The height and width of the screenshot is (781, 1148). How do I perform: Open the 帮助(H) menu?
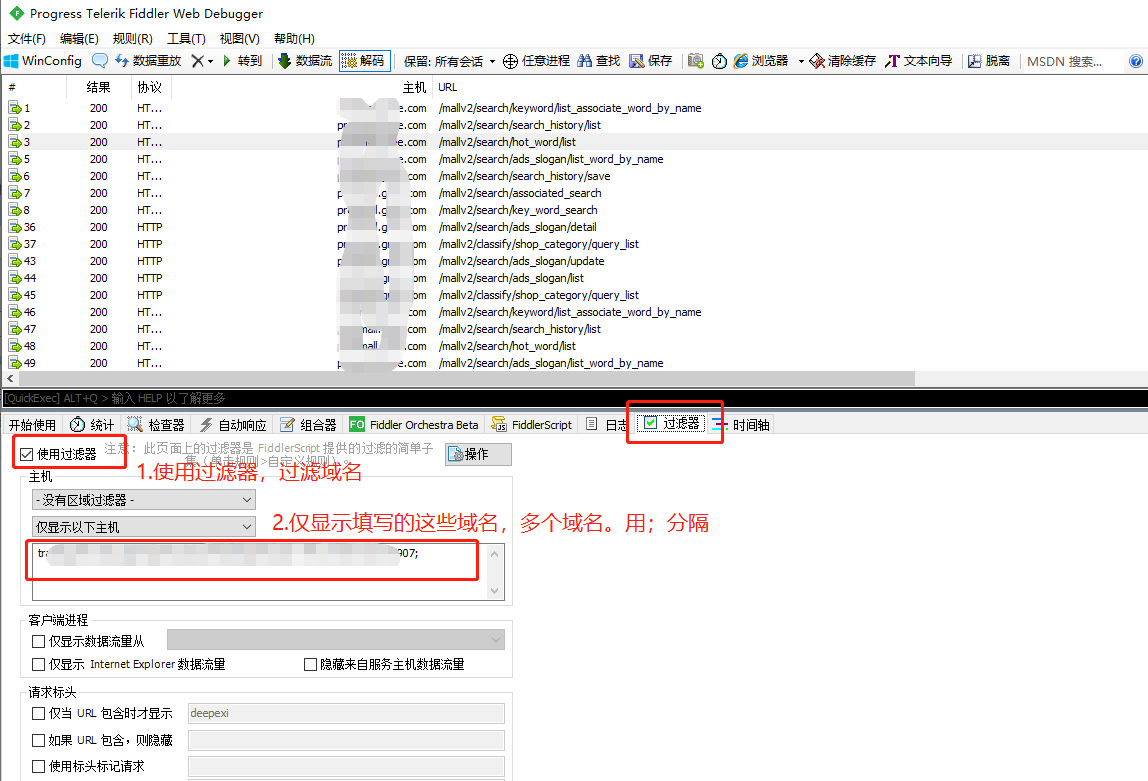[x=294, y=39]
